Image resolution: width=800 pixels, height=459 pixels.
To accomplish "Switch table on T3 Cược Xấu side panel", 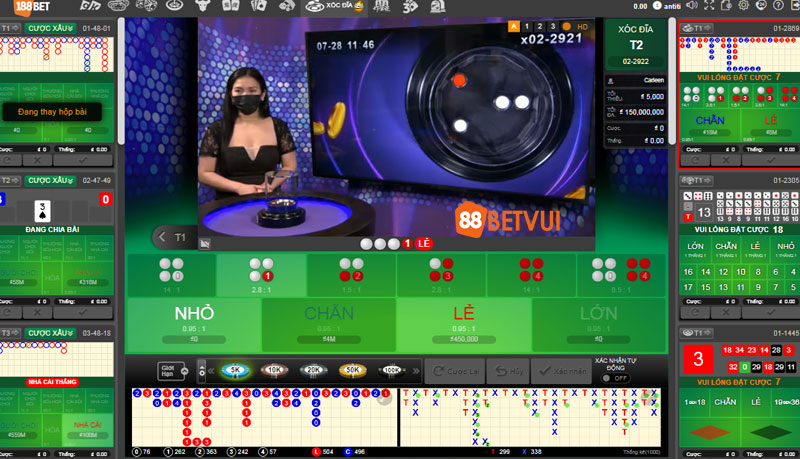I will (x=11, y=333).
